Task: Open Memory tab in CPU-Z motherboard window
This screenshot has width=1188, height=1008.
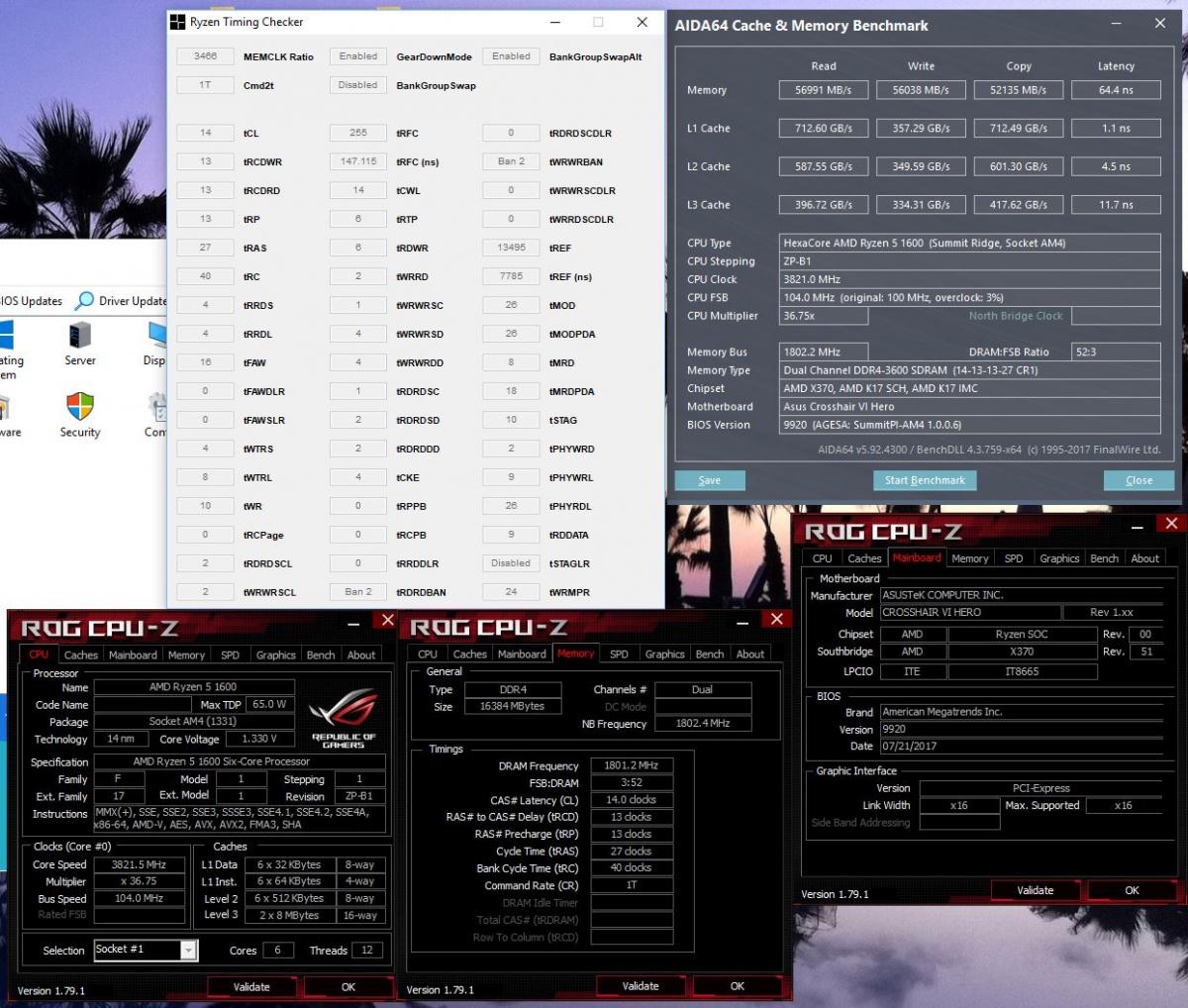Action: 970,558
